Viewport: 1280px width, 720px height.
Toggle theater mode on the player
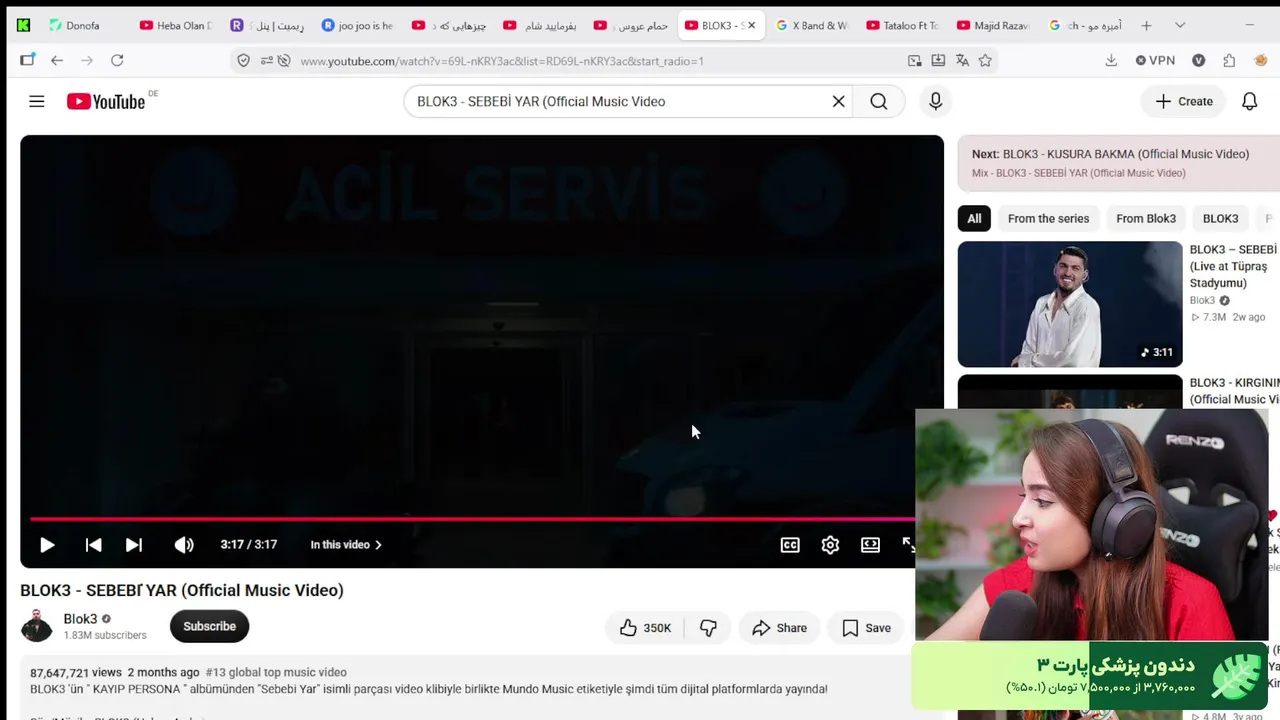click(x=870, y=545)
